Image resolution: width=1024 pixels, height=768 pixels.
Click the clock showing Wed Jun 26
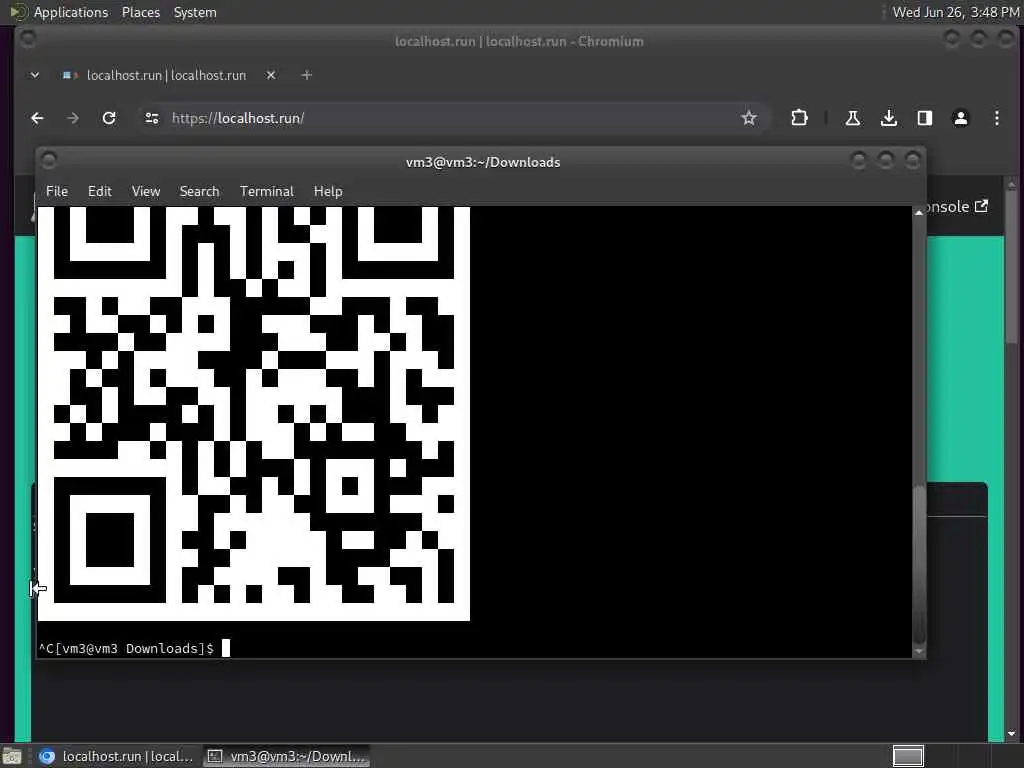(x=955, y=12)
